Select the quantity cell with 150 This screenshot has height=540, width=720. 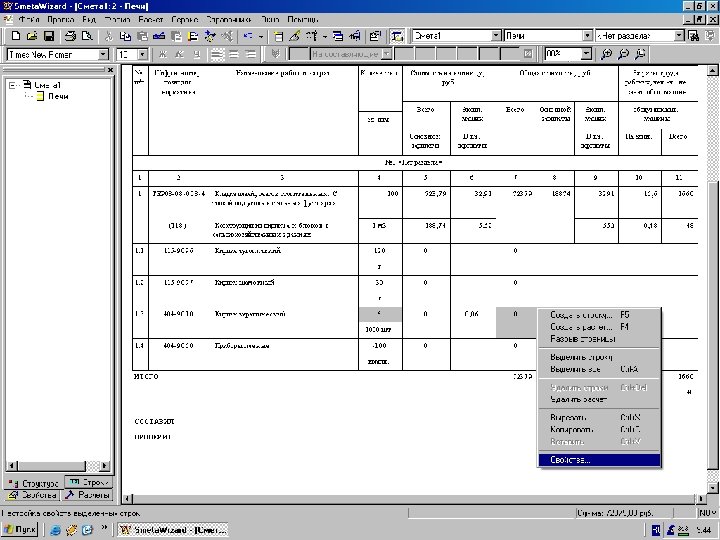click(380, 251)
